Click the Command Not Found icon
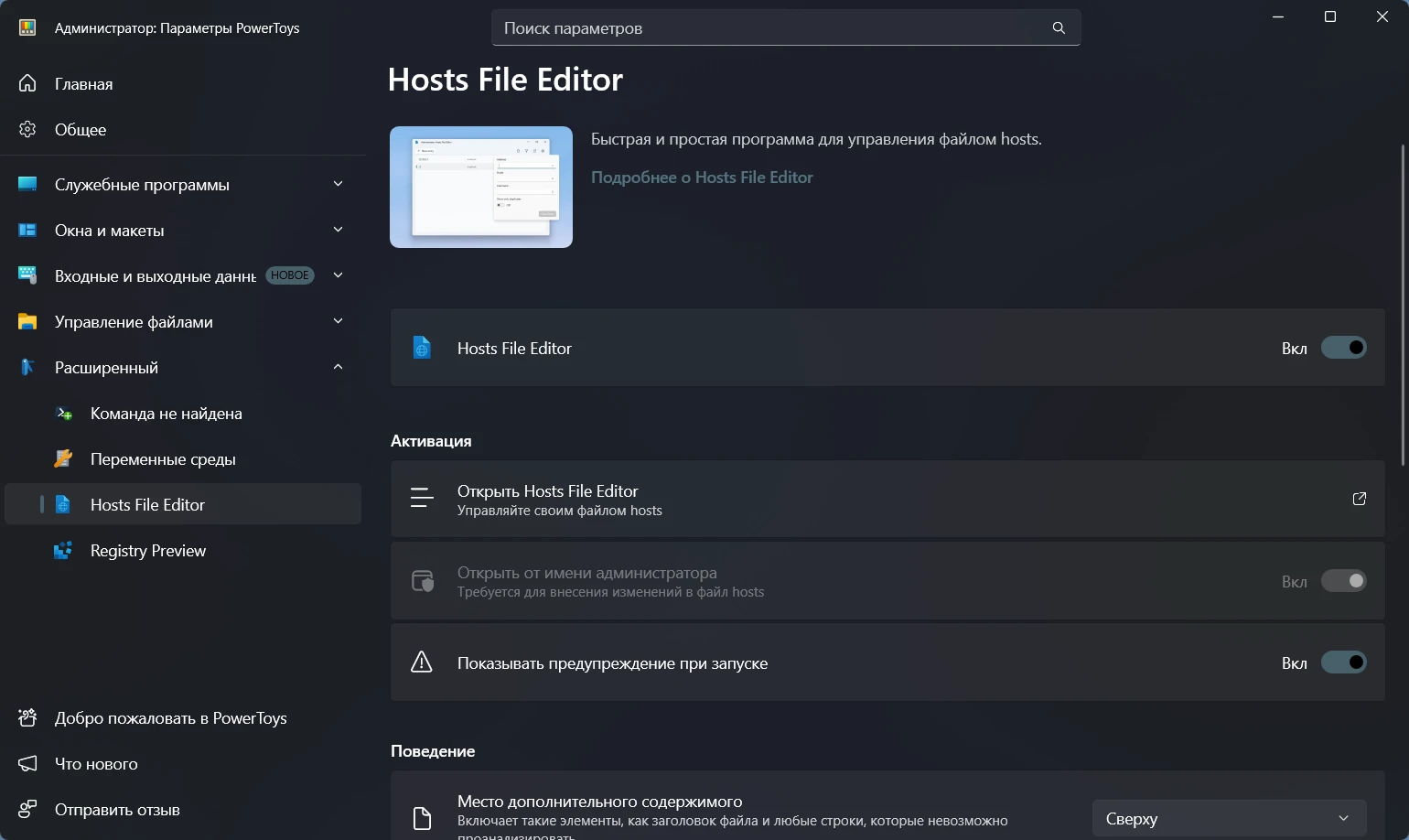Image resolution: width=1409 pixels, height=840 pixels. tap(63, 413)
